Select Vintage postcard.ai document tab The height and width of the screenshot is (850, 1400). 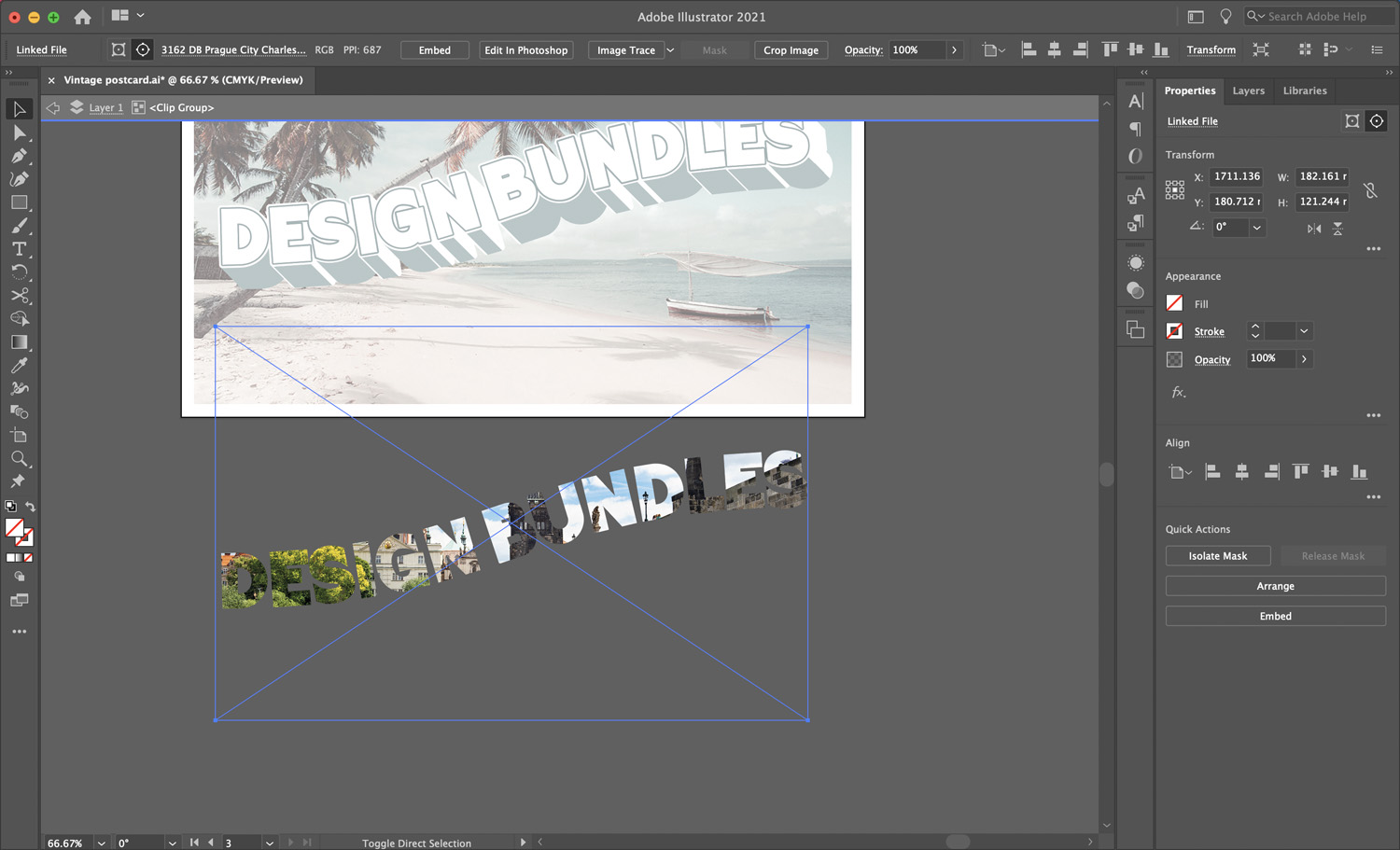point(183,80)
